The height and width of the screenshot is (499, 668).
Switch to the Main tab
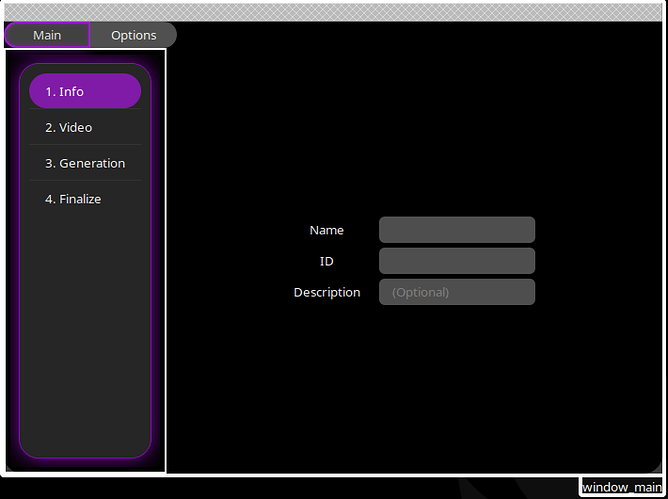click(x=47, y=35)
